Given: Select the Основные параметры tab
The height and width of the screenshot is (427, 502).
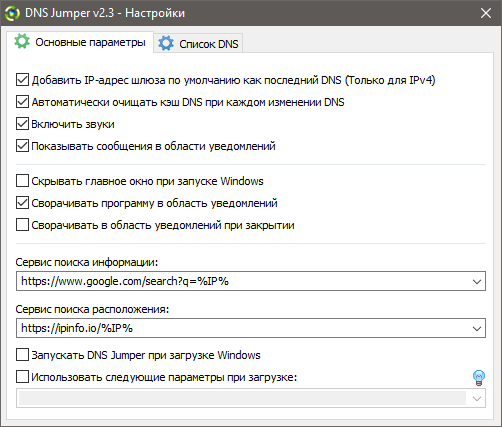Looking at the screenshot, I should coord(80,42).
